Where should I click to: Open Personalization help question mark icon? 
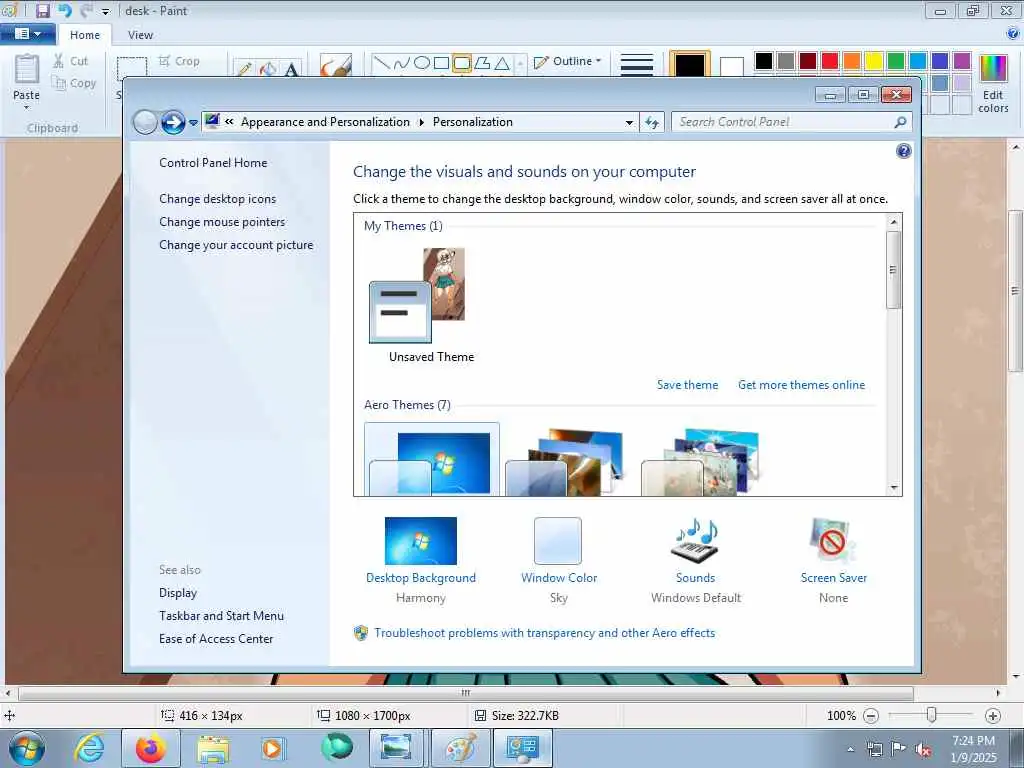[903, 152]
